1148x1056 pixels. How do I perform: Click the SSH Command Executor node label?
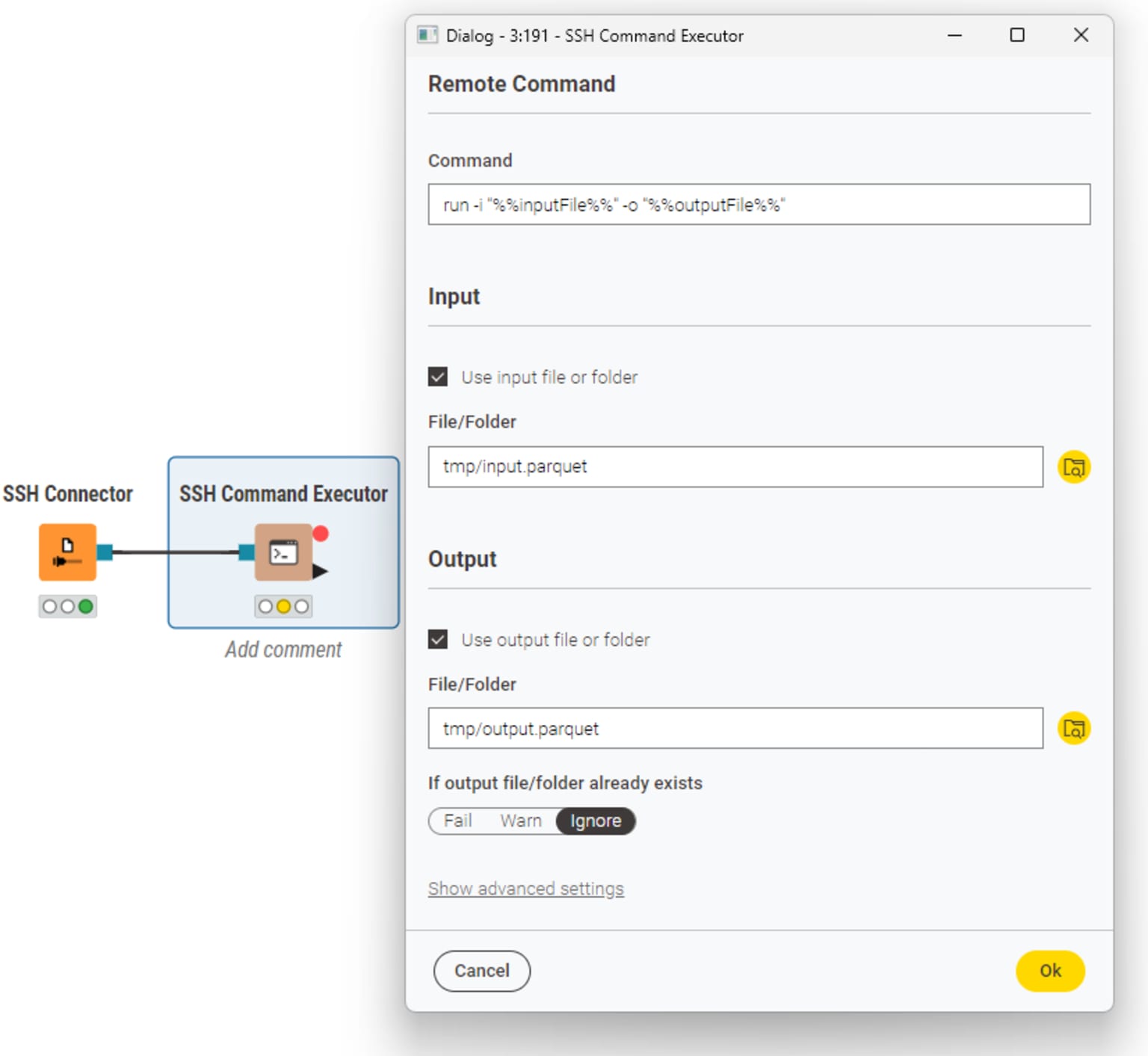pyautogui.click(x=283, y=494)
